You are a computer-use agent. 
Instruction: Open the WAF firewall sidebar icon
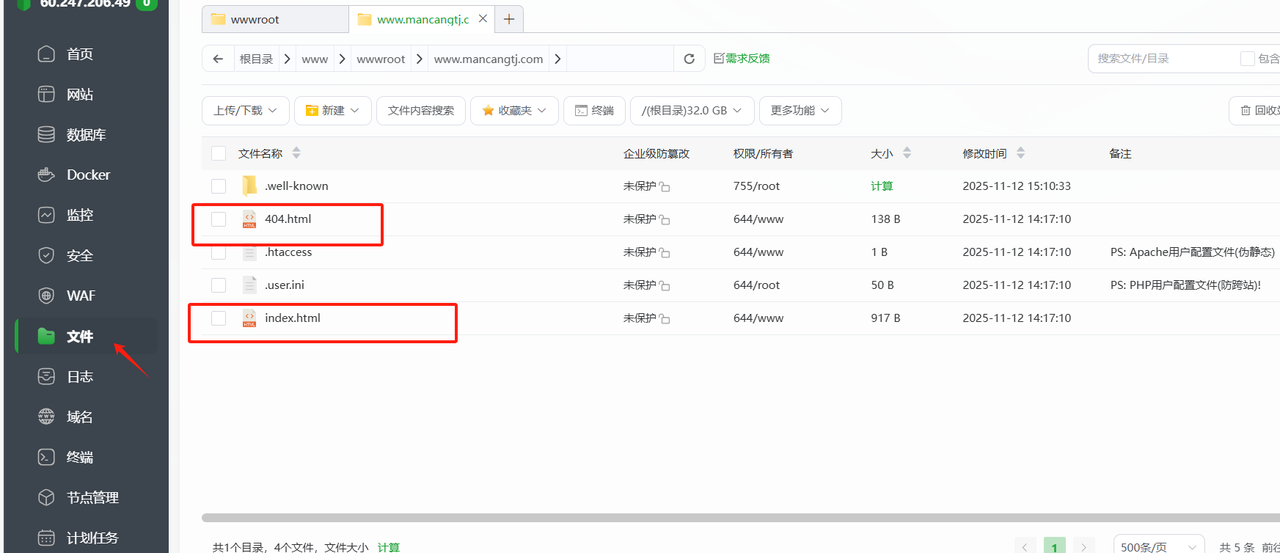coord(46,296)
